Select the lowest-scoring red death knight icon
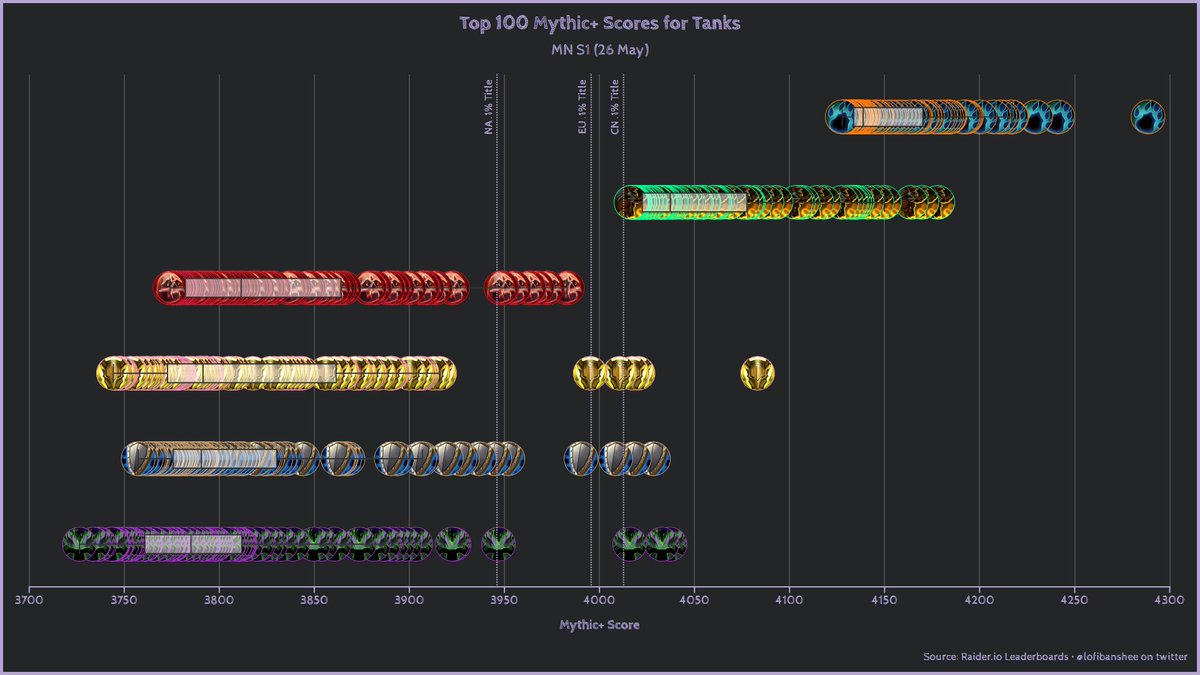The width and height of the screenshot is (1200, 675). coord(170,288)
